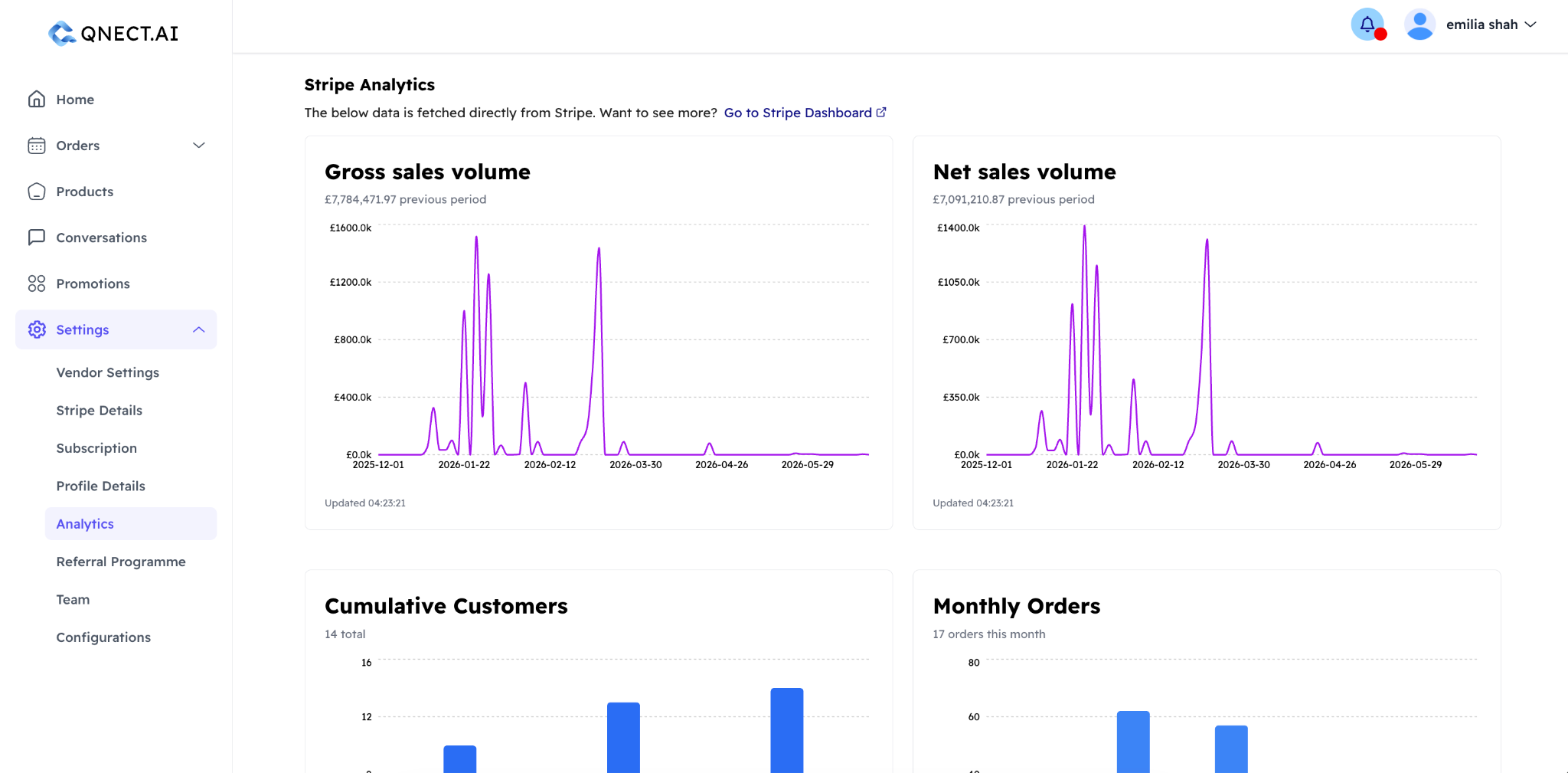The image size is (1568, 773).
Task: Open Profile Details page
Action: tap(100, 486)
